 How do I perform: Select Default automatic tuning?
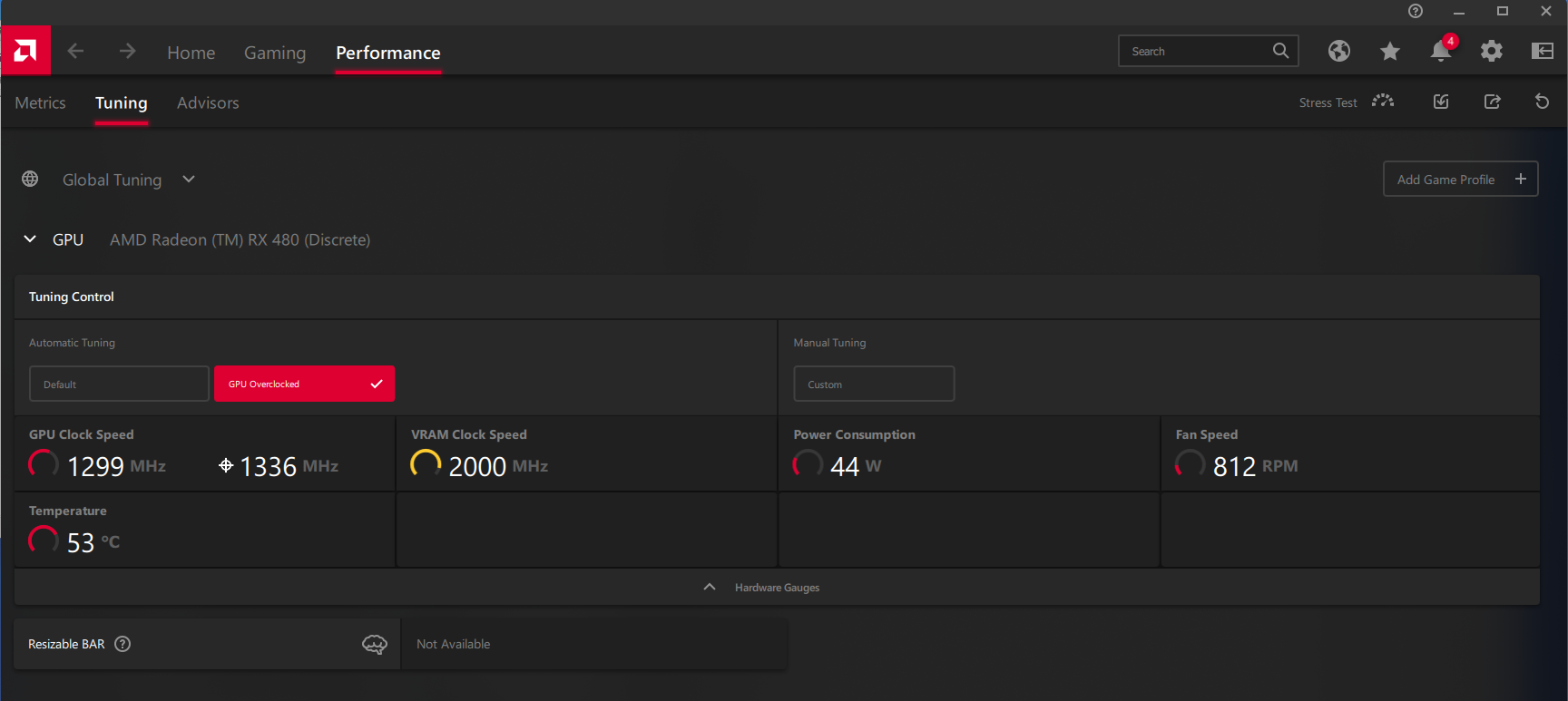tap(119, 384)
